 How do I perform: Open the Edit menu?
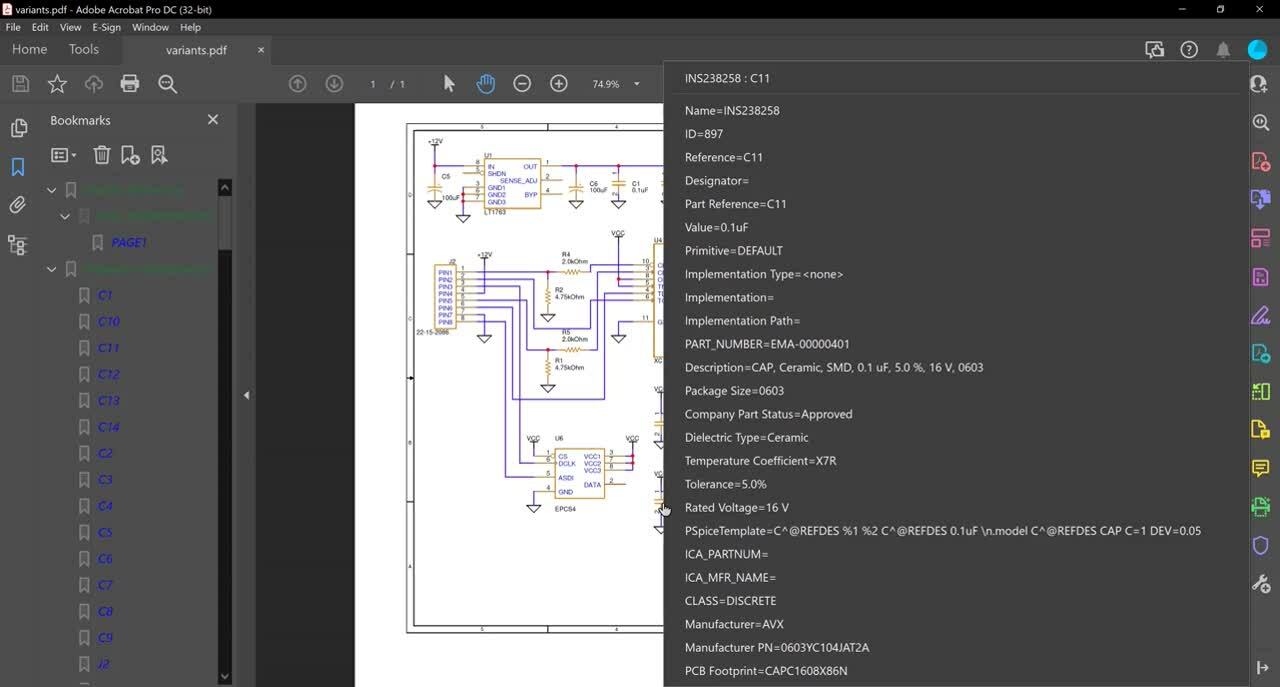(39, 27)
